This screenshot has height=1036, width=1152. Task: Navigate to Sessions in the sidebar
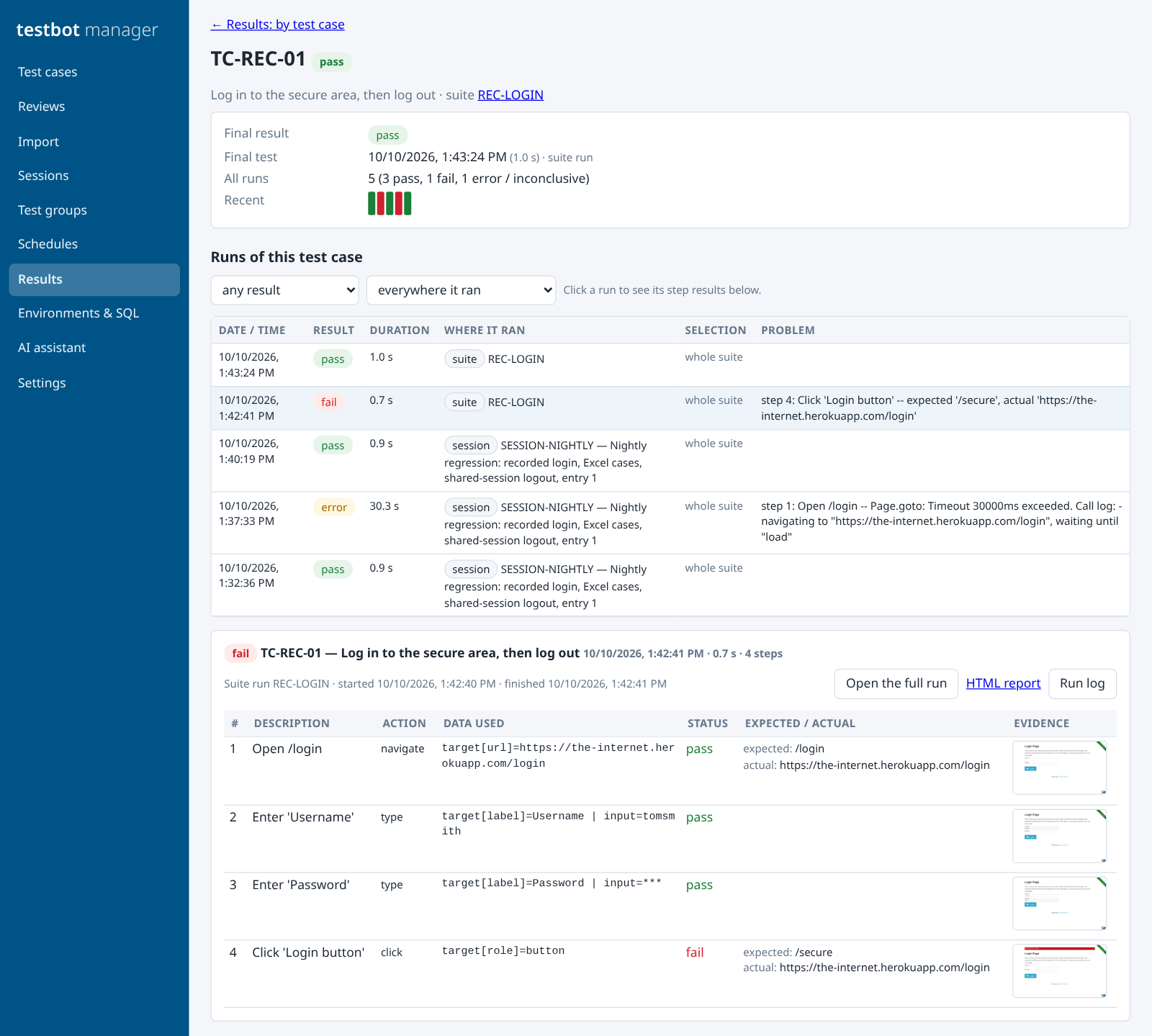[x=94, y=176]
